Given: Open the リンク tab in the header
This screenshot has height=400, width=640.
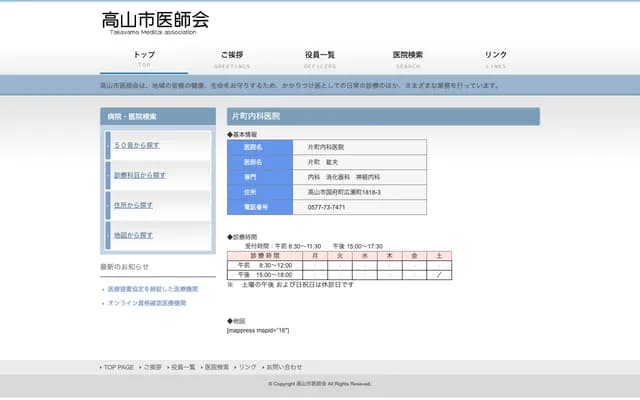Looking at the screenshot, I should click(495, 58).
